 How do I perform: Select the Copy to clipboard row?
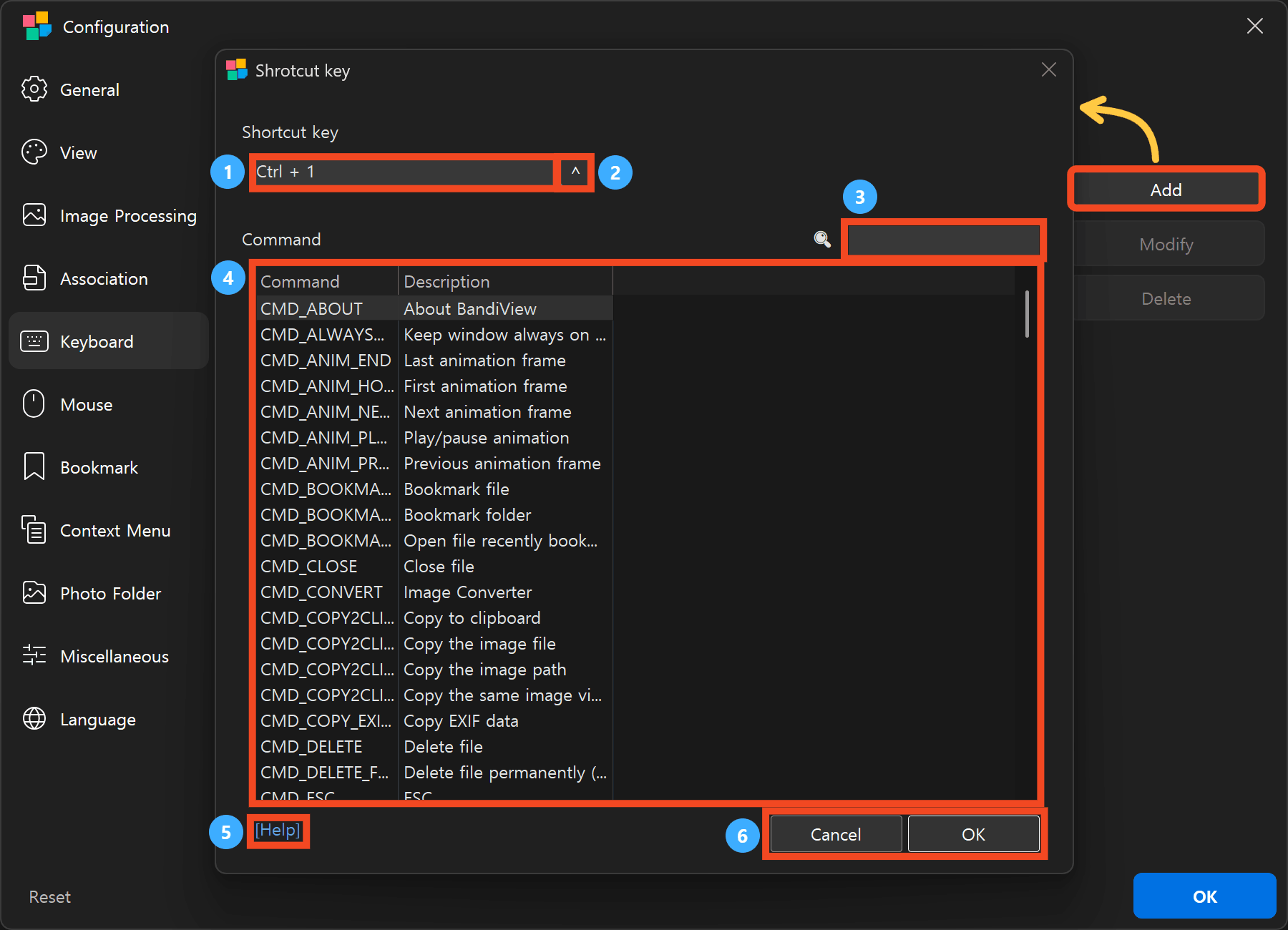434,618
